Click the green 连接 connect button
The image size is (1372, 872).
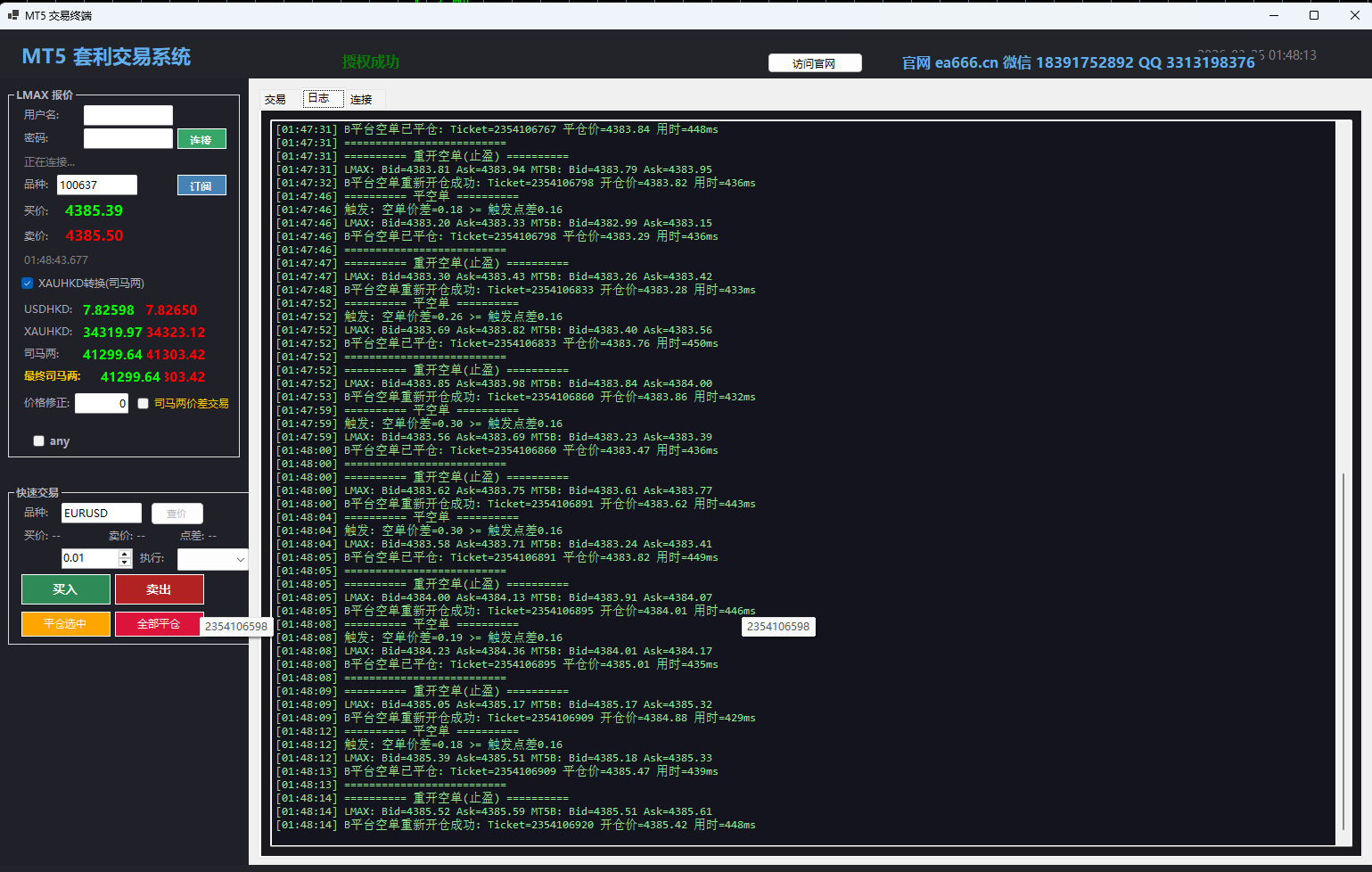pos(201,139)
